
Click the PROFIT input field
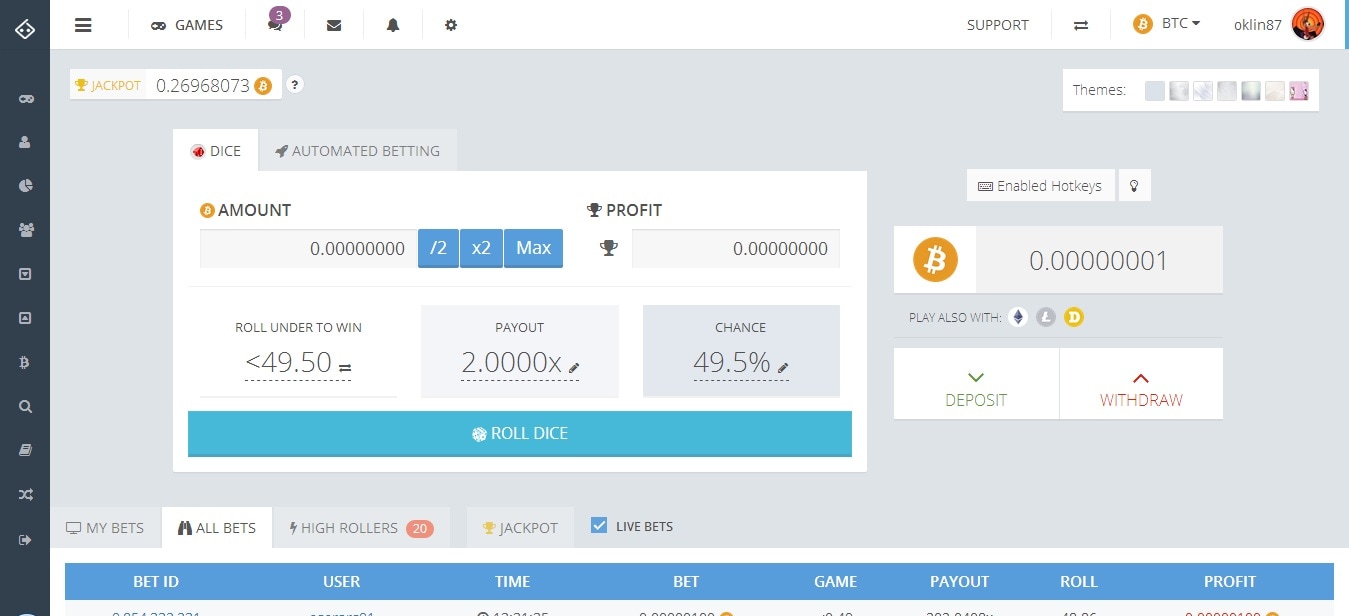736,249
